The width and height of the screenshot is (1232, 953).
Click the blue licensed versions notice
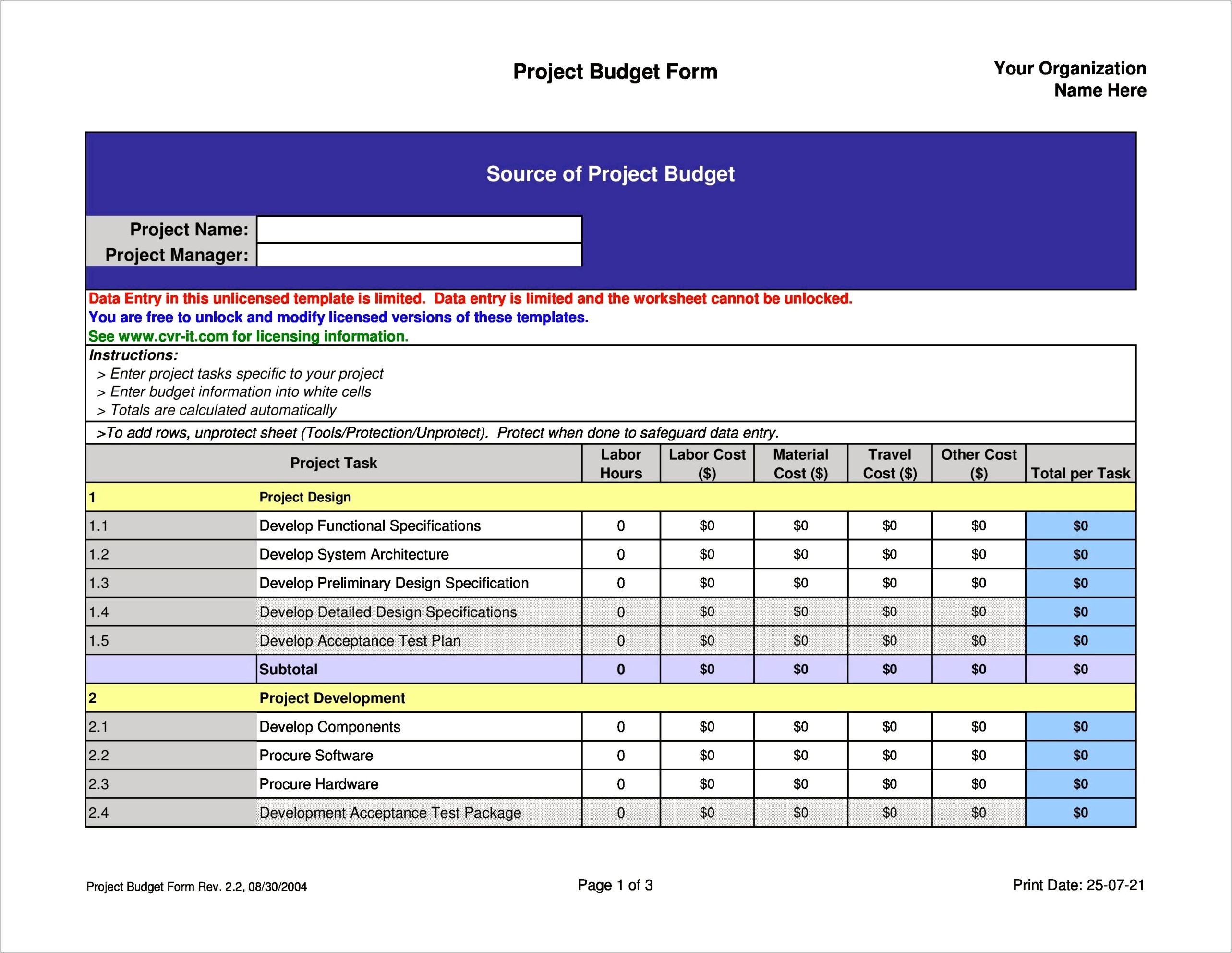[x=338, y=317]
